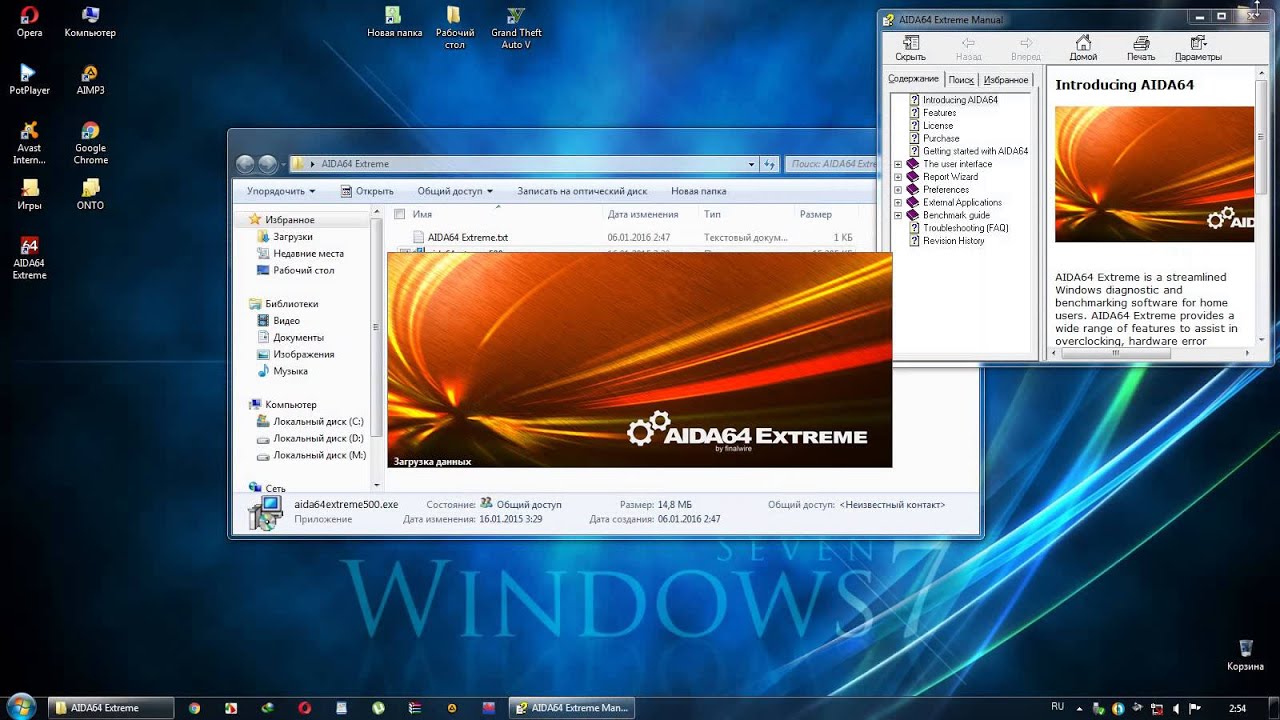The height and width of the screenshot is (720, 1280).
Task: Open the Getting started with AIDA64 topic
Action: 975,151
